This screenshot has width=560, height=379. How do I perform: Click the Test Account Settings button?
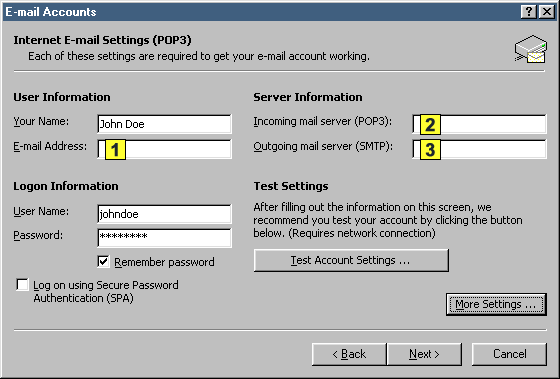351,260
